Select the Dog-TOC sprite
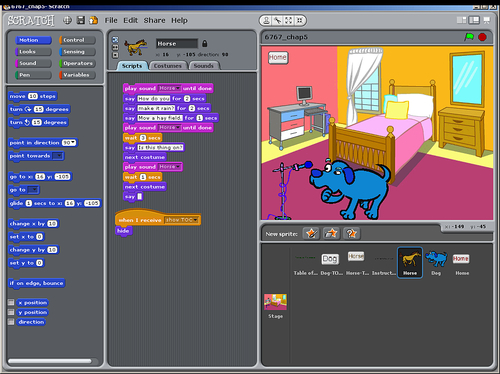This screenshot has width=500, height=374. tap(331, 262)
